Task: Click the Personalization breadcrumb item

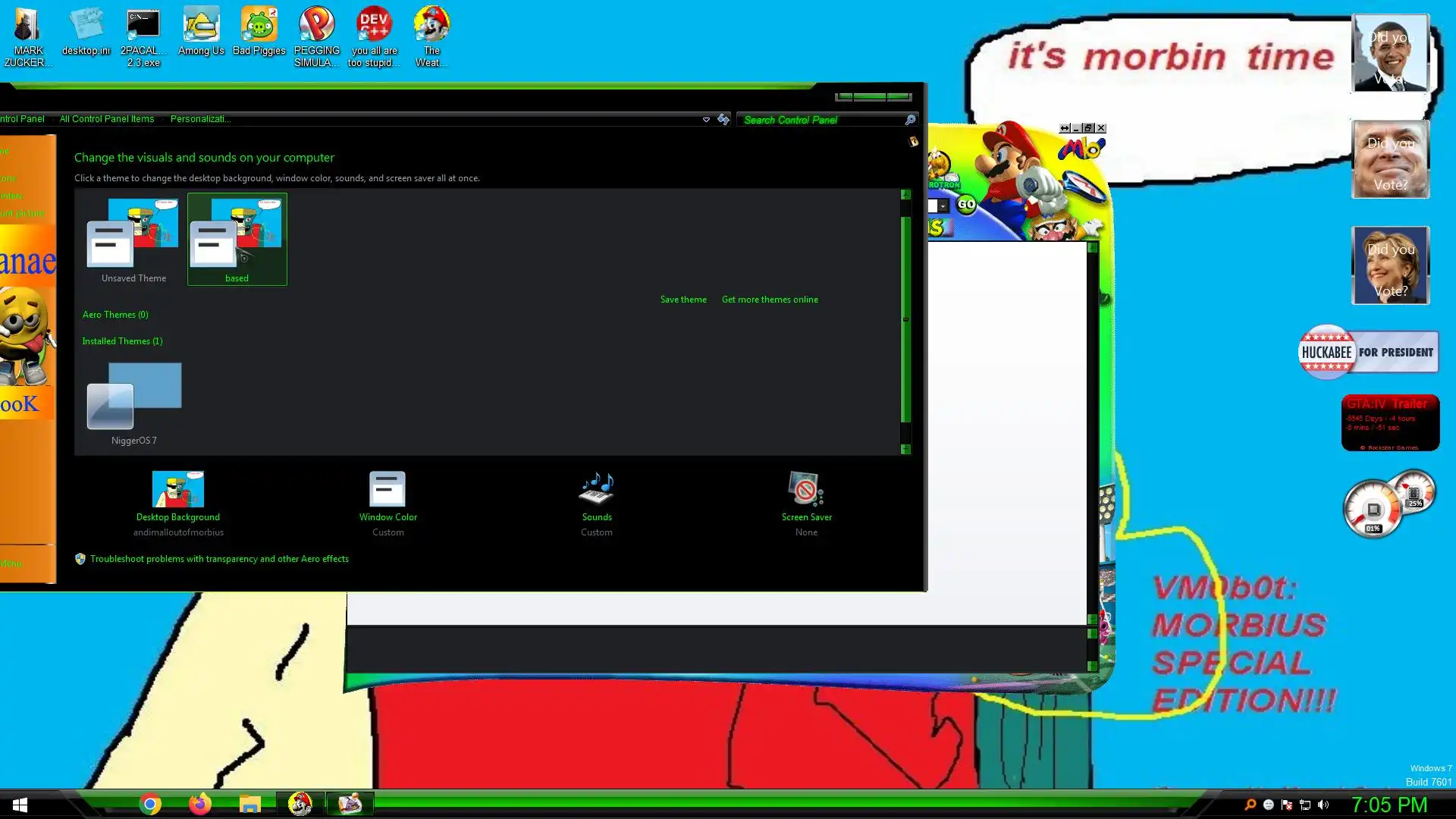Action: [x=200, y=119]
